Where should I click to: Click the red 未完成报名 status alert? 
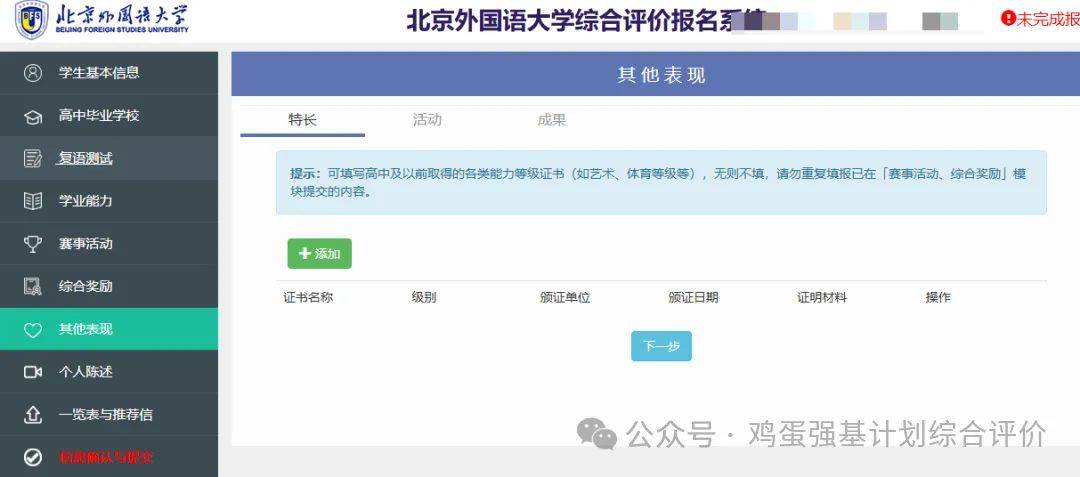pyautogui.click(x=1040, y=19)
